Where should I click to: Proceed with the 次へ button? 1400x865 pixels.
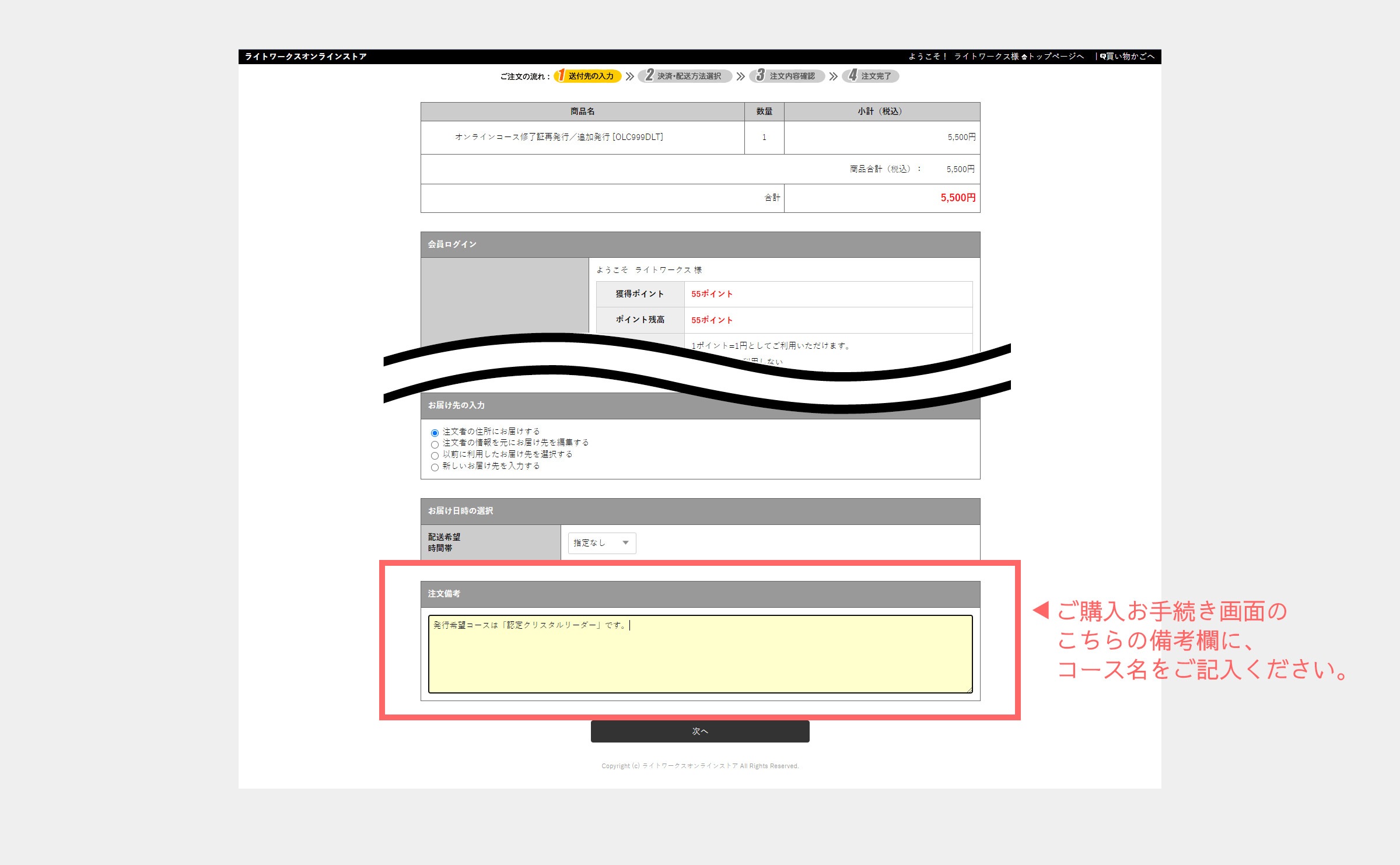pos(700,731)
